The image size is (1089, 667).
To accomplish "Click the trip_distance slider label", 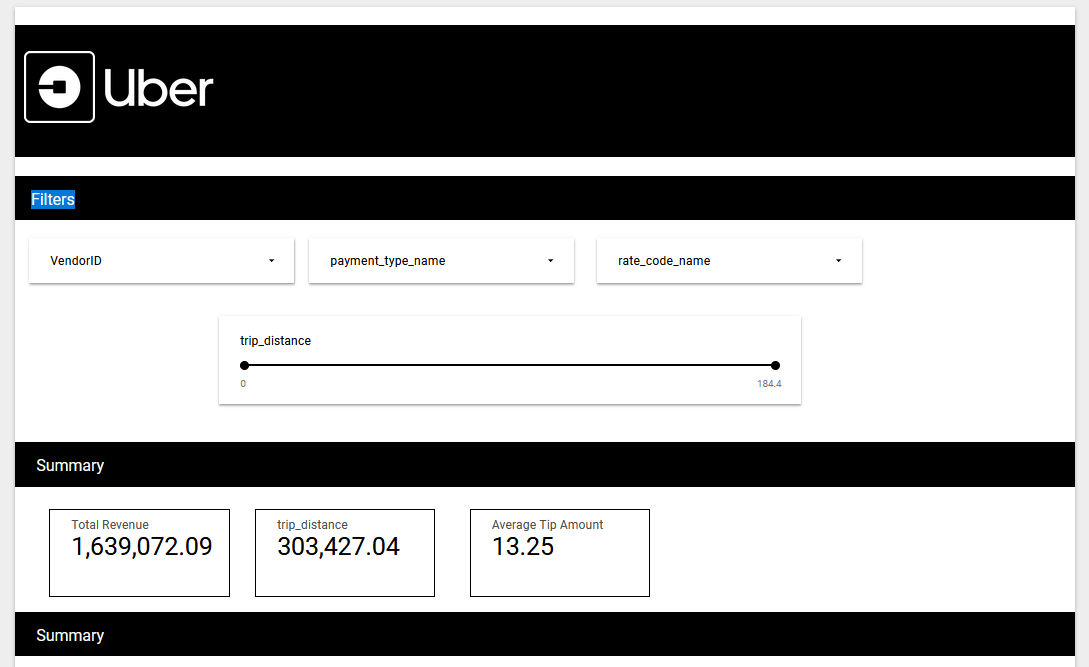I will pos(275,340).
